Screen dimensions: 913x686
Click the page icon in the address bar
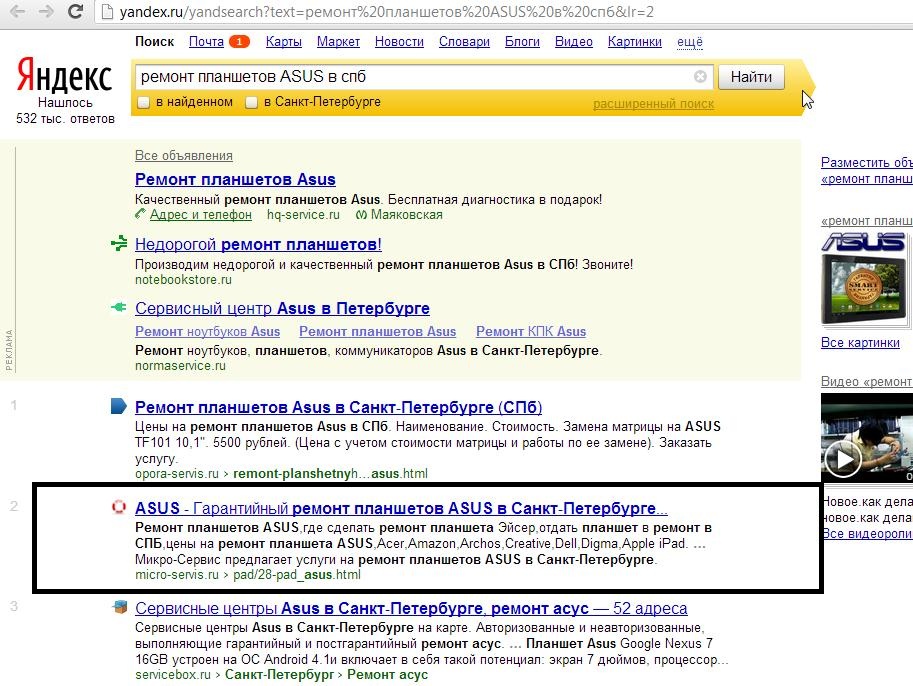click(107, 12)
